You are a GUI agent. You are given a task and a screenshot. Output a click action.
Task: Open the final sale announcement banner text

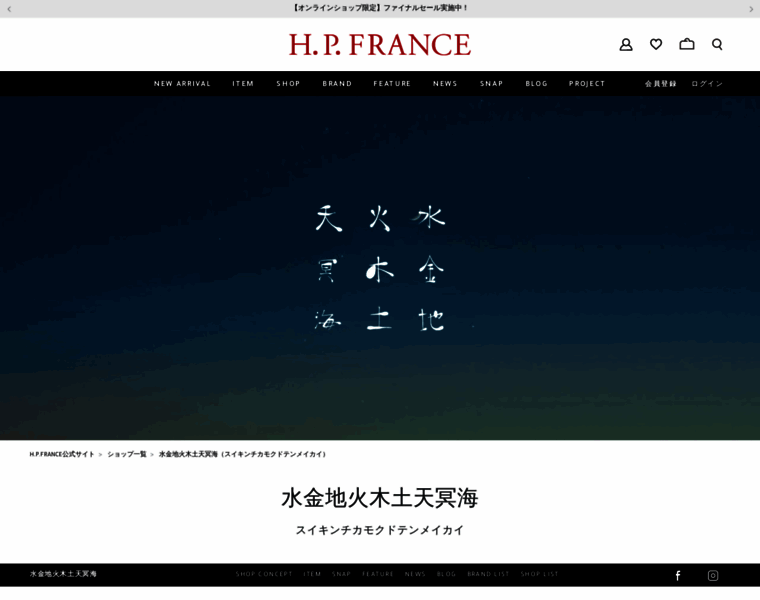click(x=380, y=8)
